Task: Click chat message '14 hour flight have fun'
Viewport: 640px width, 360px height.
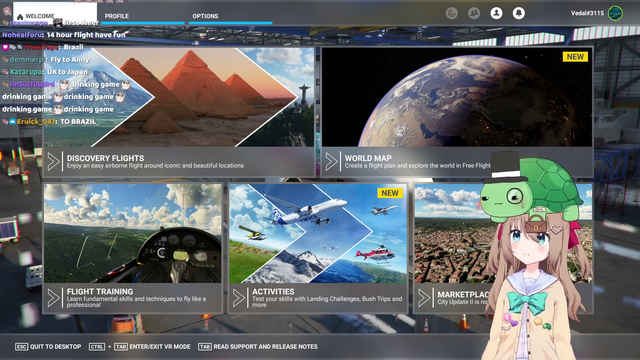Action: pos(86,35)
